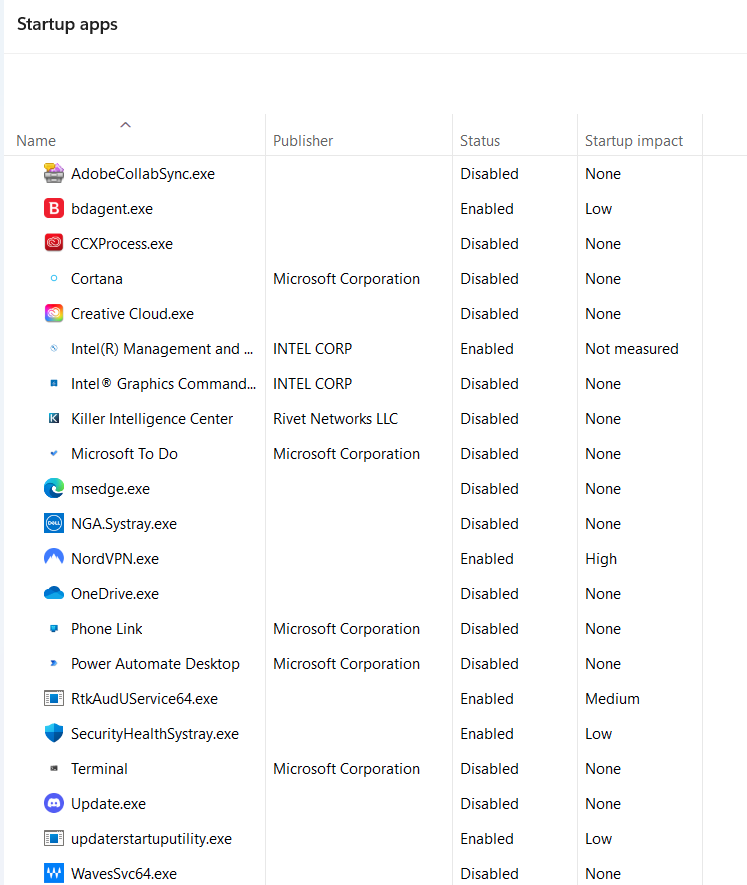
Task: Click Rivet Networks LLC publisher cell
Action: point(335,419)
